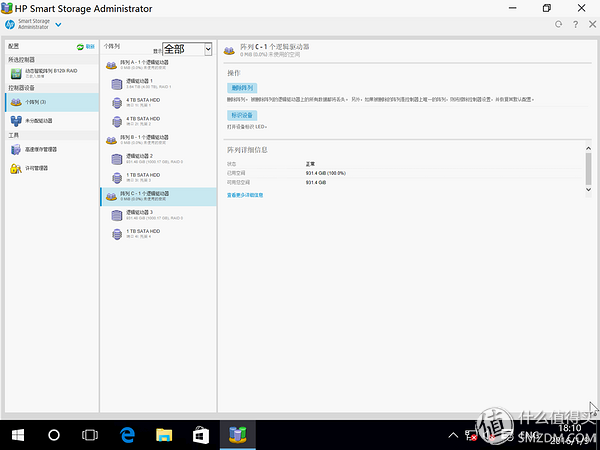
Task: Click the array details scrollbar thumb
Action: [589, 168]
